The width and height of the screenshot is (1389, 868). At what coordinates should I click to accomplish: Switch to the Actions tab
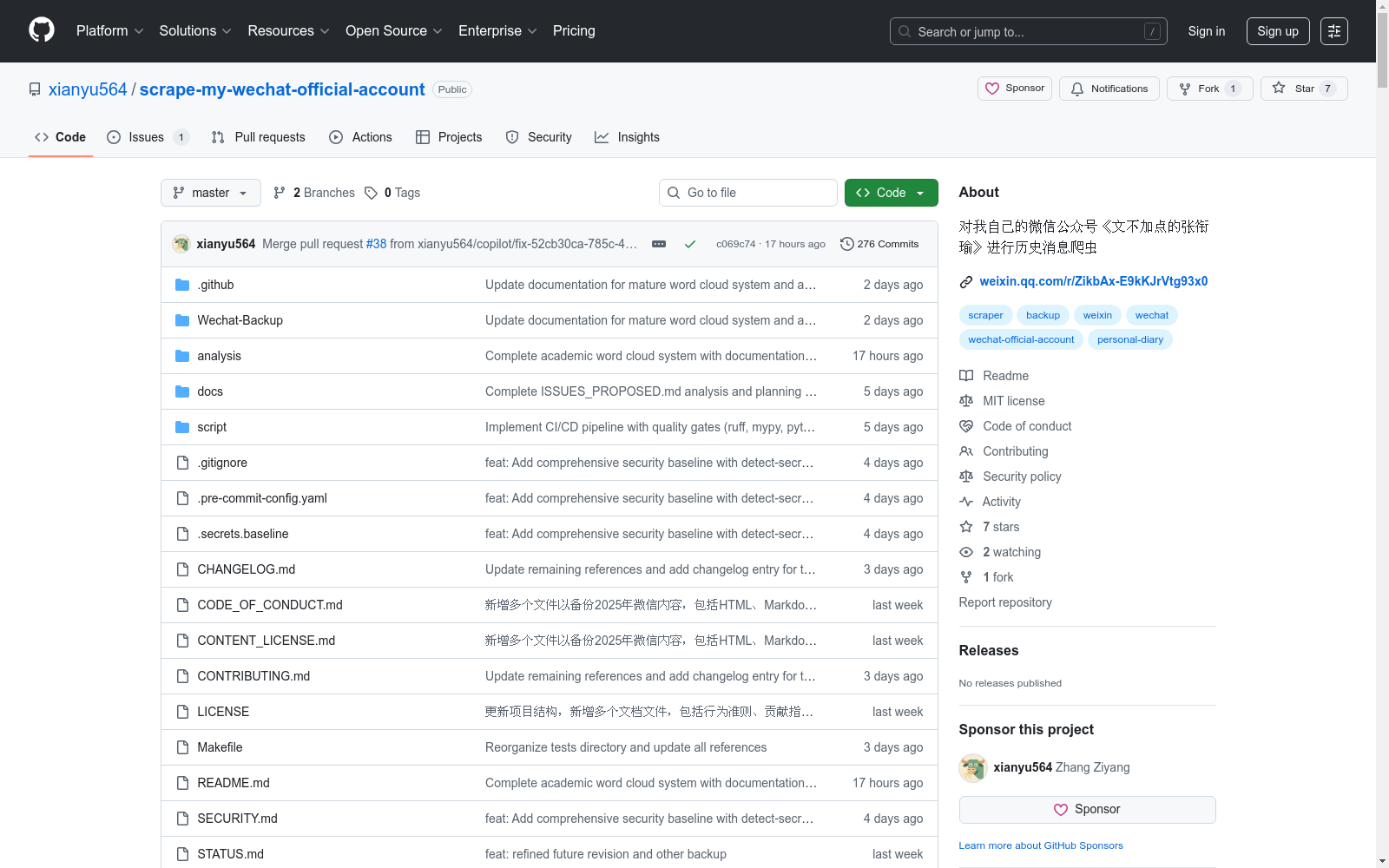pyautogui.click(x=361, y=137)
